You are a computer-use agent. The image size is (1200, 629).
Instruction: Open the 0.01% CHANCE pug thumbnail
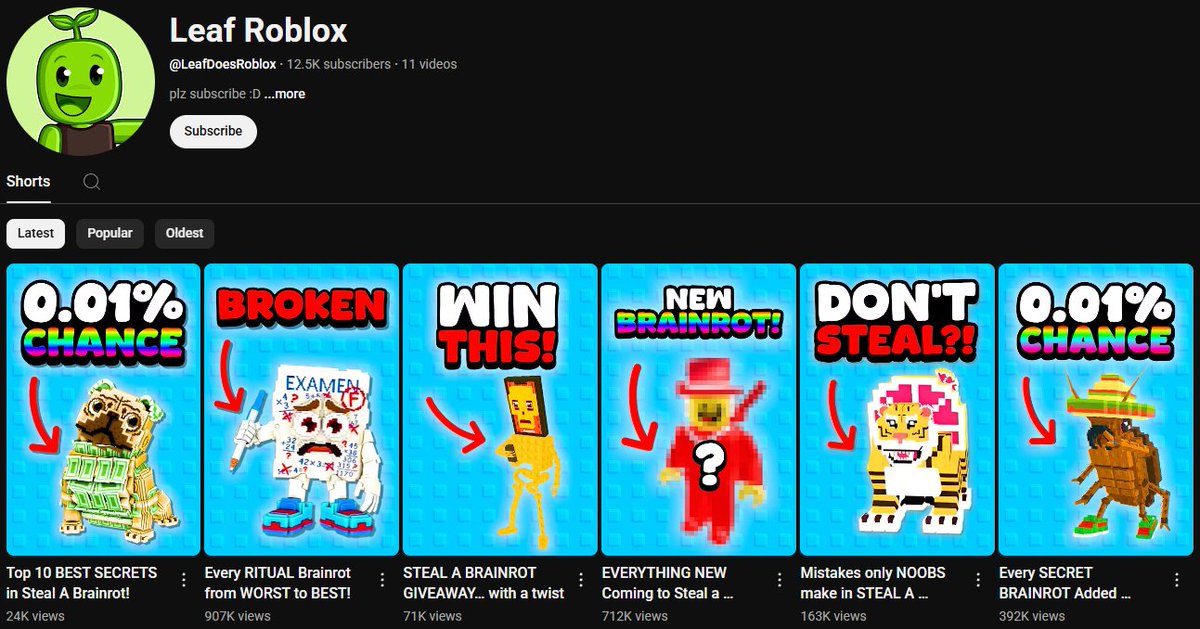click(103, 409)
